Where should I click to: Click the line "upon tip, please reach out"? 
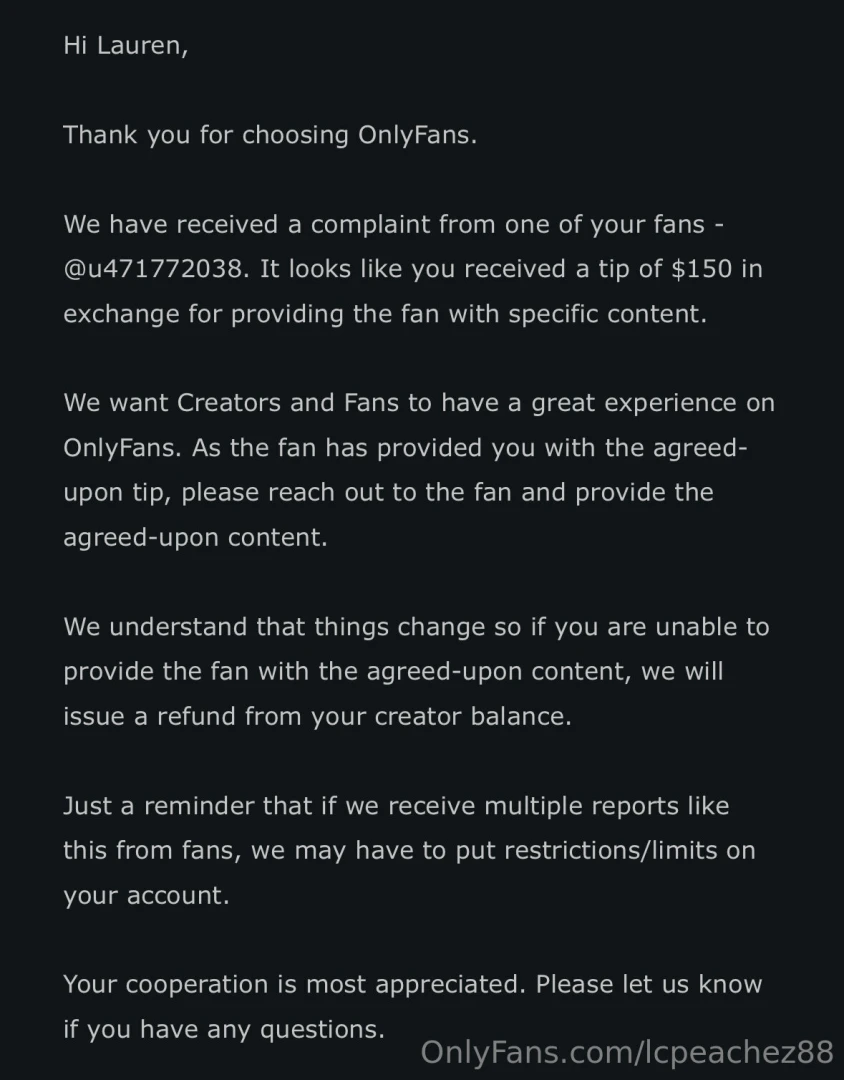(x=388, y=493)
